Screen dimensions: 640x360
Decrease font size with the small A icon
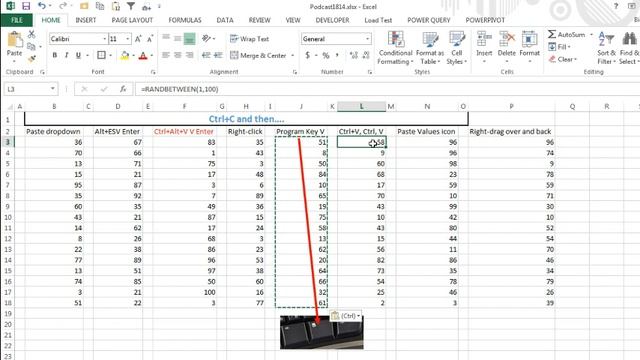point(150,39)
